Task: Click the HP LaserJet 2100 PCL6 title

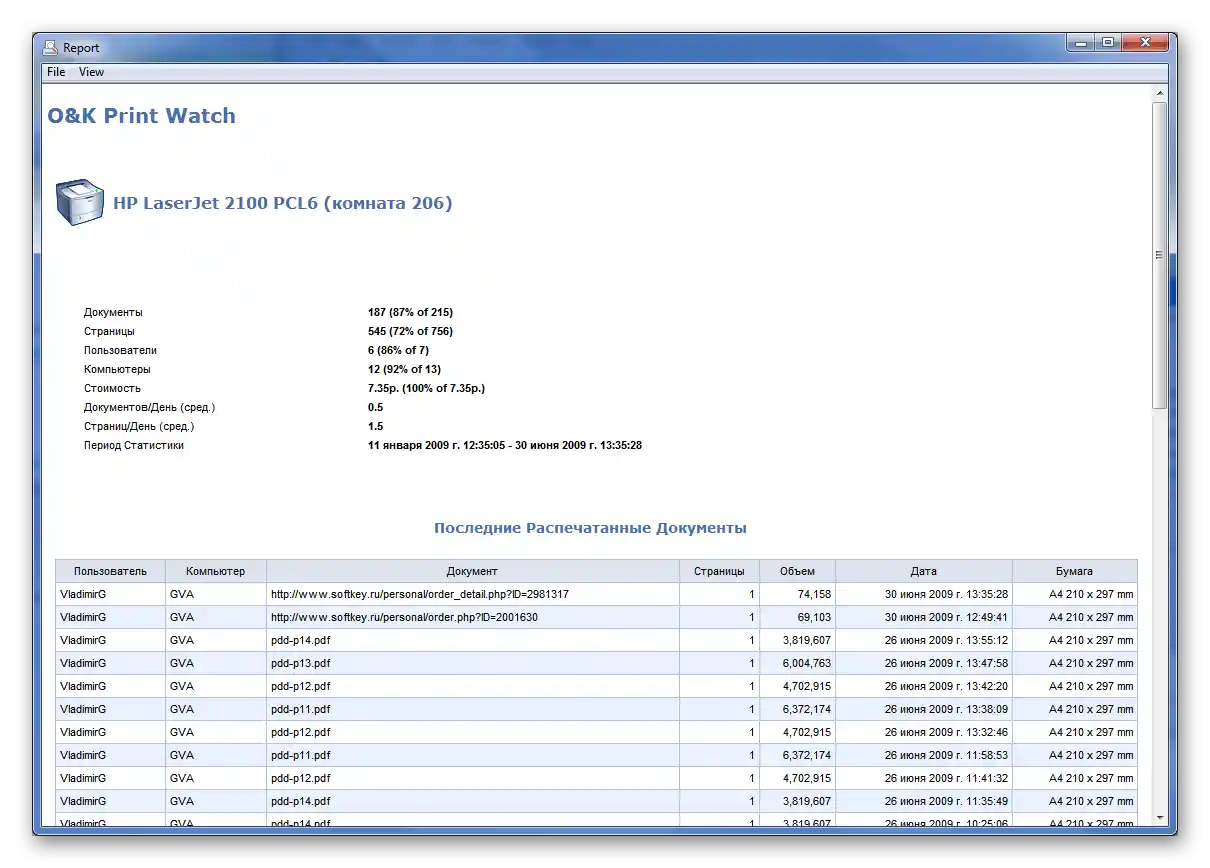Action: tap(282, 203)
